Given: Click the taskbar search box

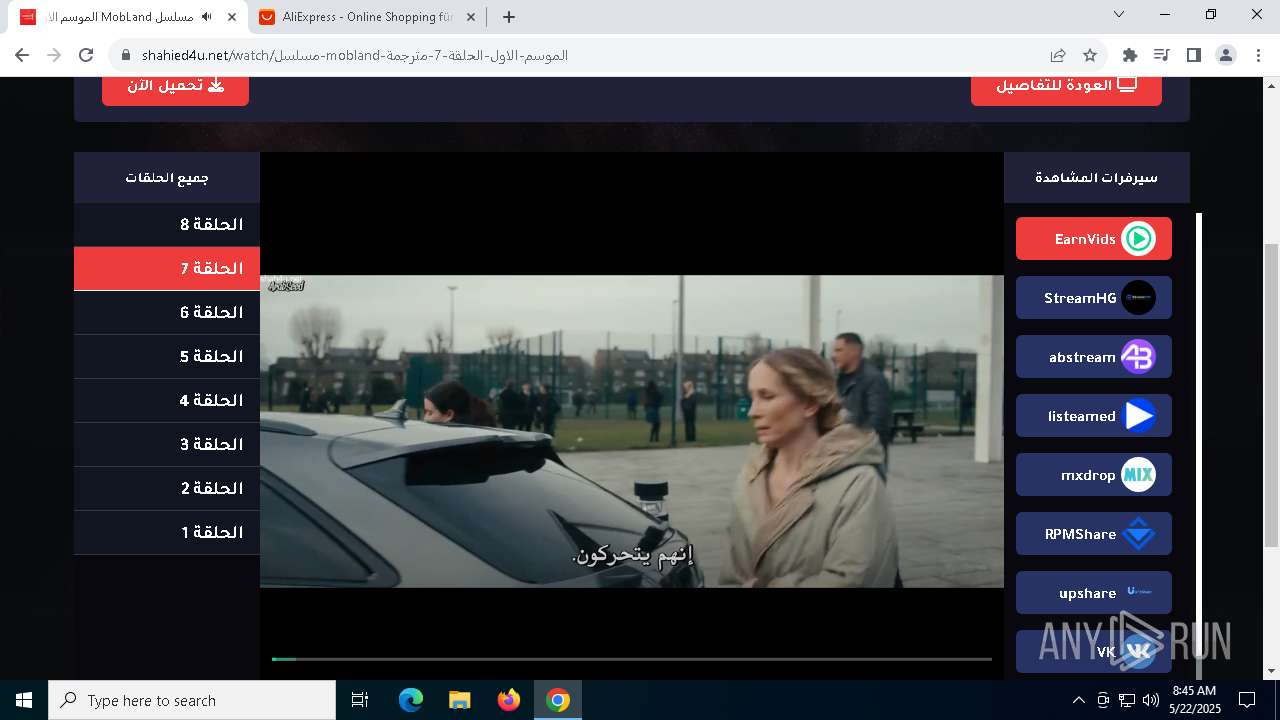Looking at the screenshot, I should [x=192, y=700].
